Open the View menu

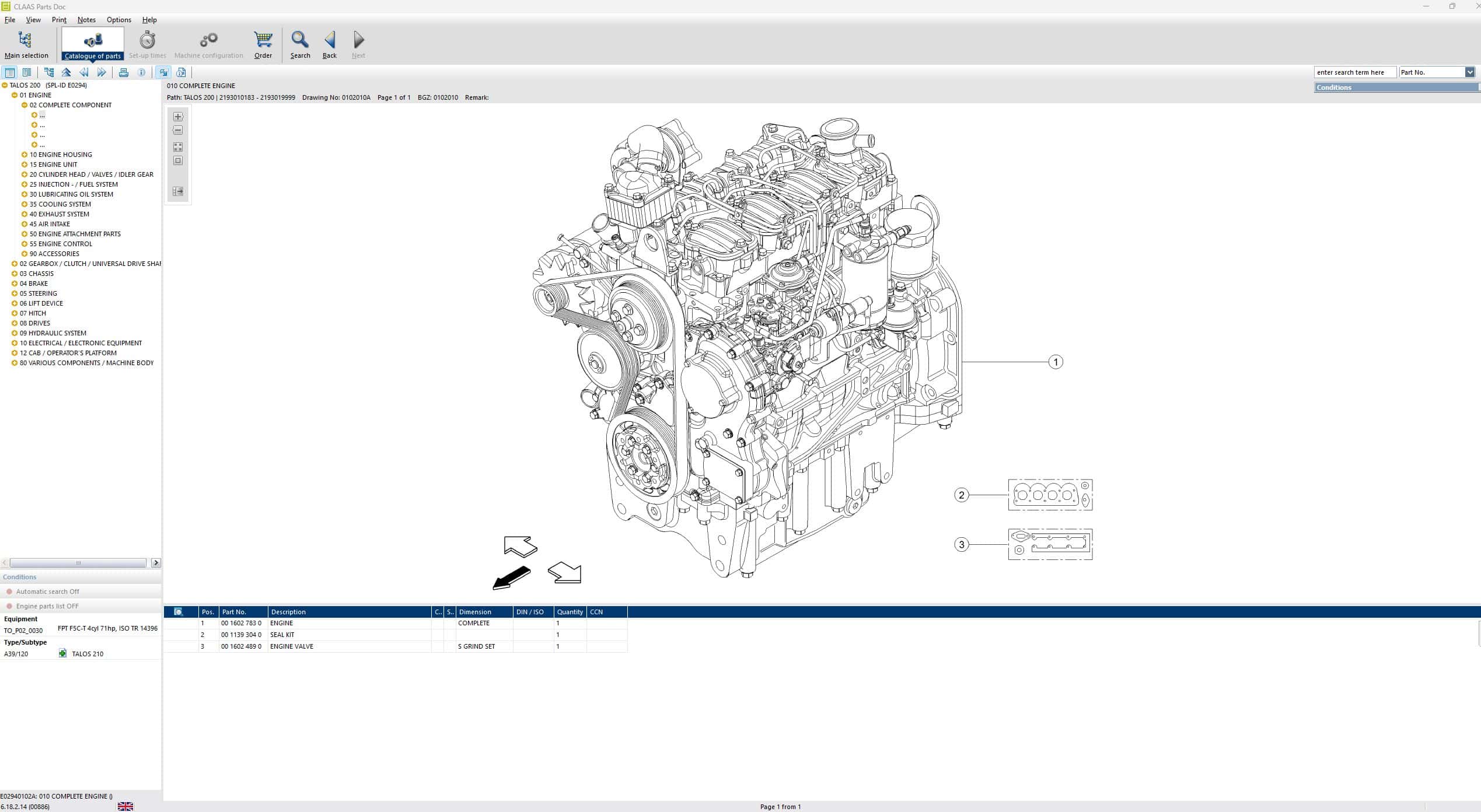click(33, 20)
